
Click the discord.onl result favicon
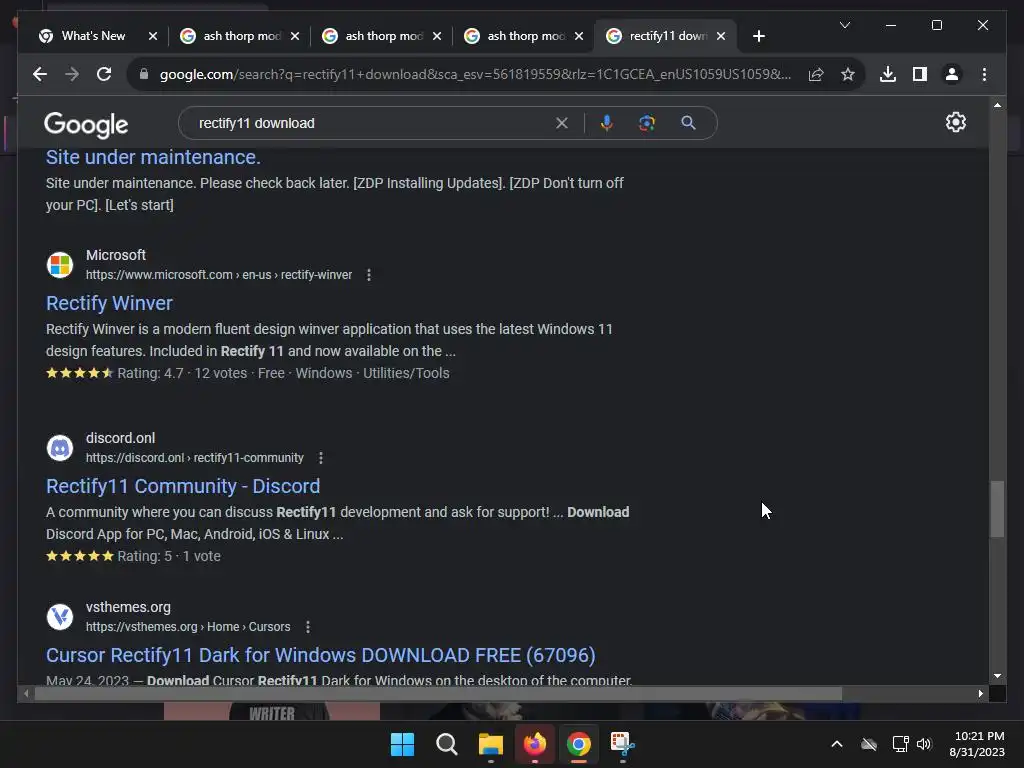click(x=60, y=447)
